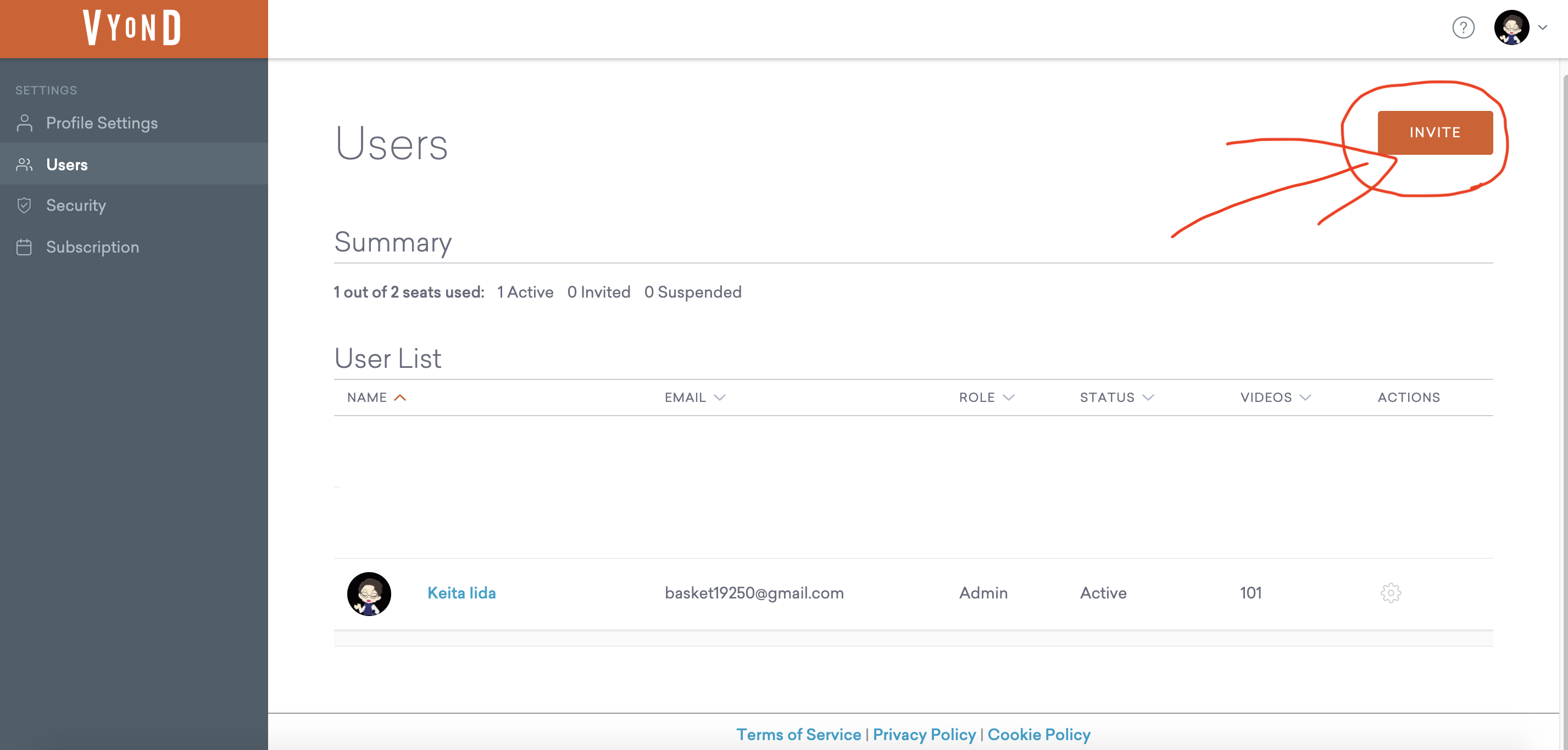Click the profile avatar in top bar

(1511, 27)
